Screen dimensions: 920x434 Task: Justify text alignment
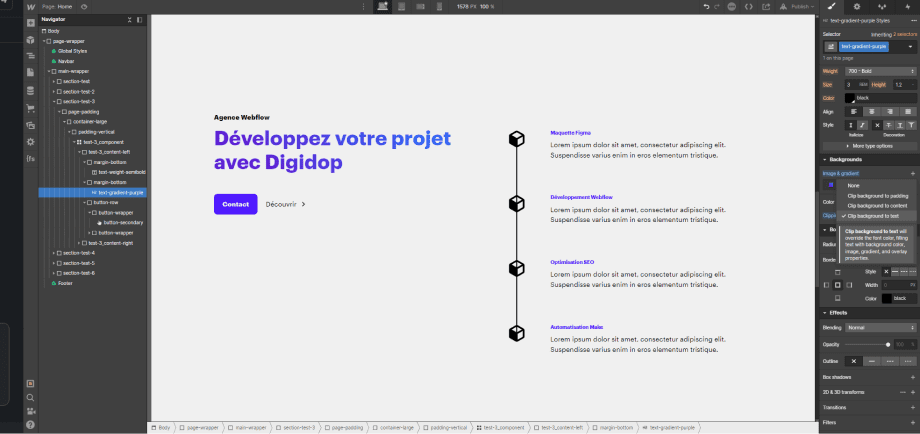click(x=908, y=111)
